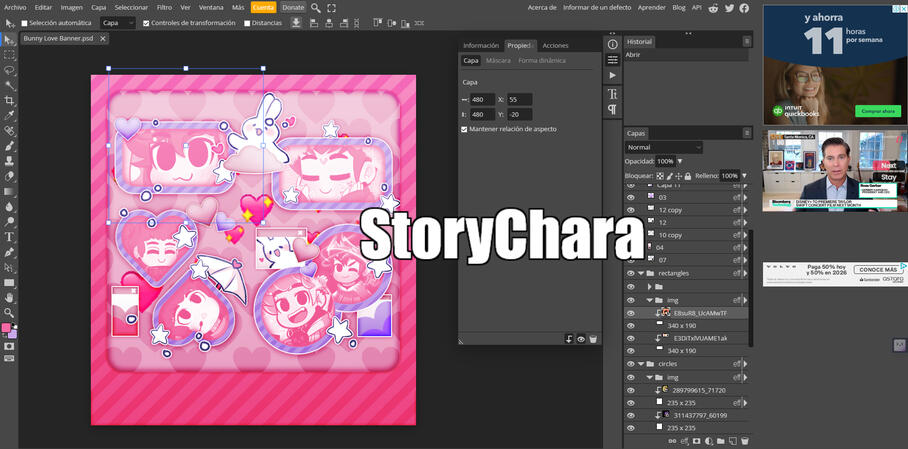Toggle fullscreen mode icon

331,7
